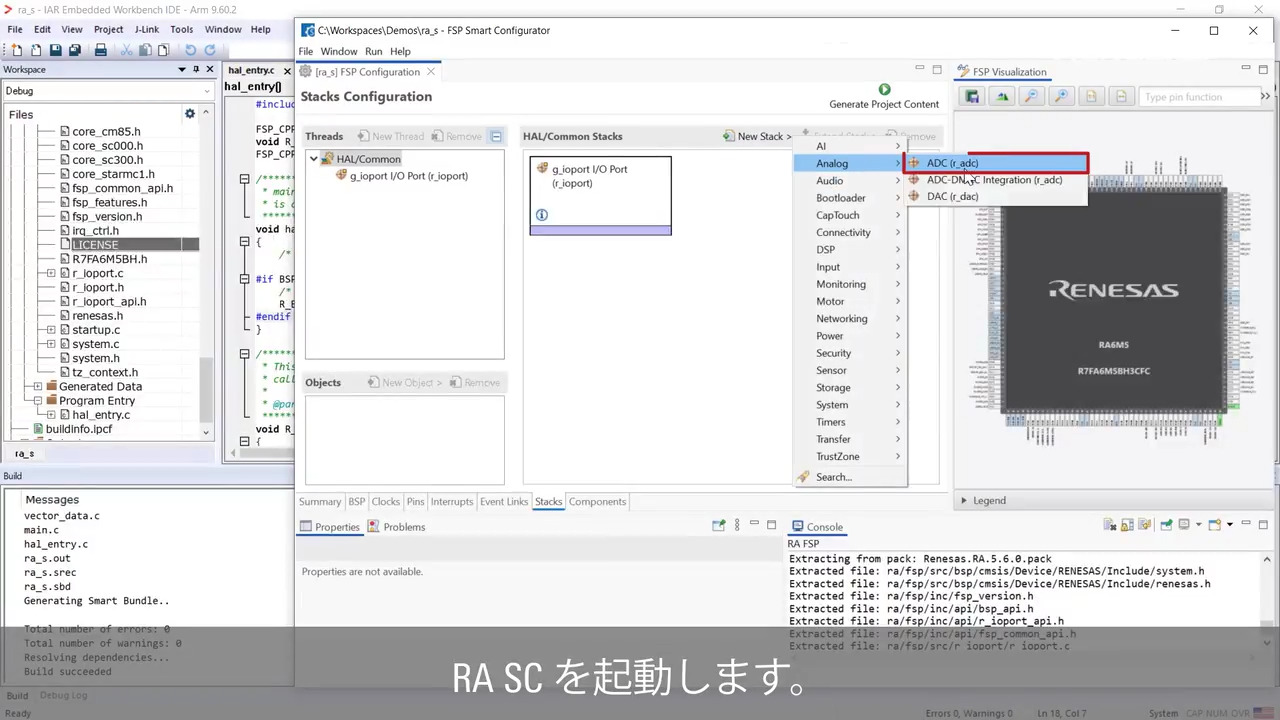
Task: Close the [ra_s] FSP Configuration tab
Action: (431, 72)
